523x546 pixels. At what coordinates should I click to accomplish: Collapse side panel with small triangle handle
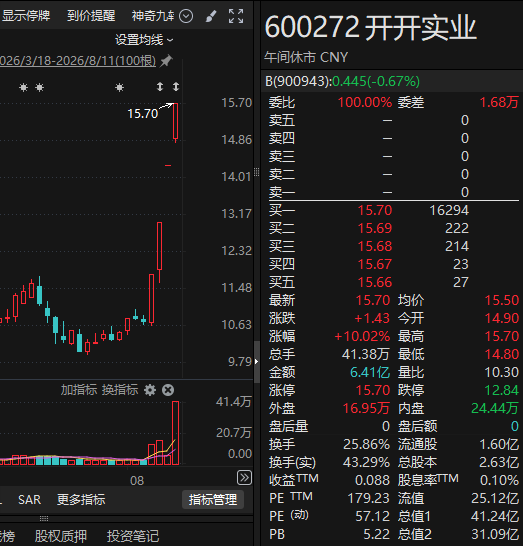point(257,361)
